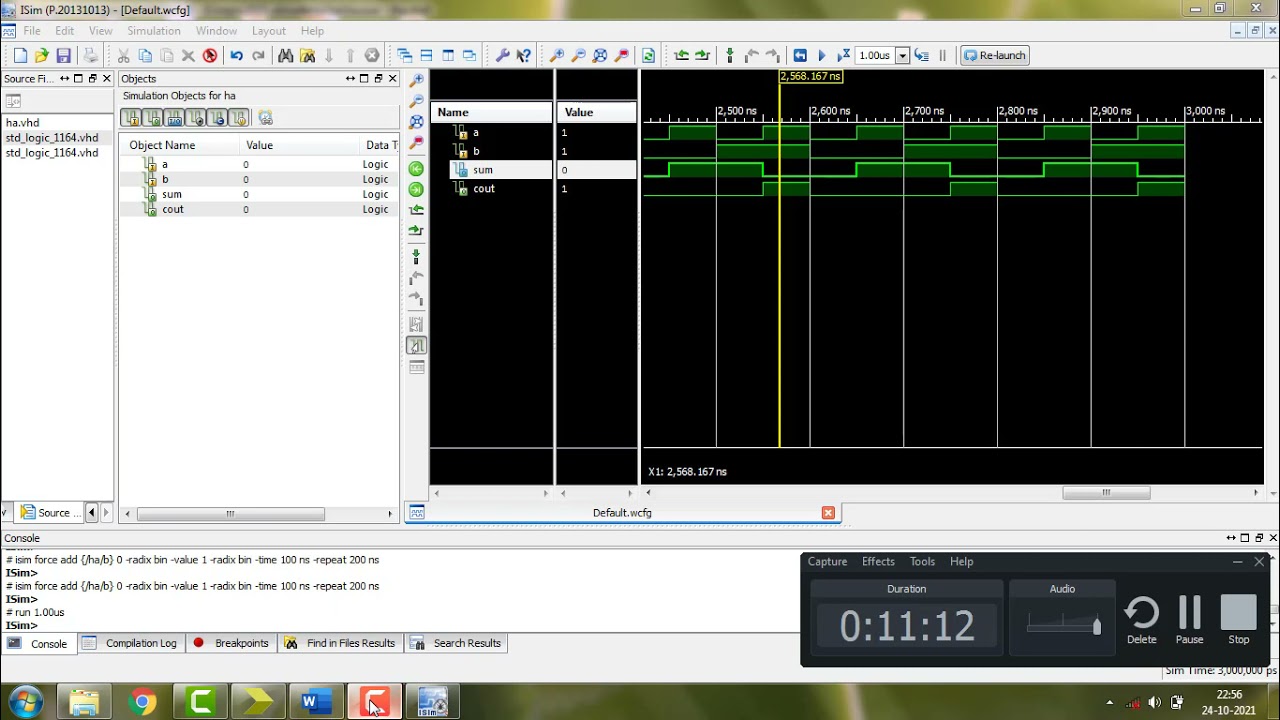Go to previous transition in top toolbar
The width and height of the screenshot is (1280, 720).
tap(682, 56)
